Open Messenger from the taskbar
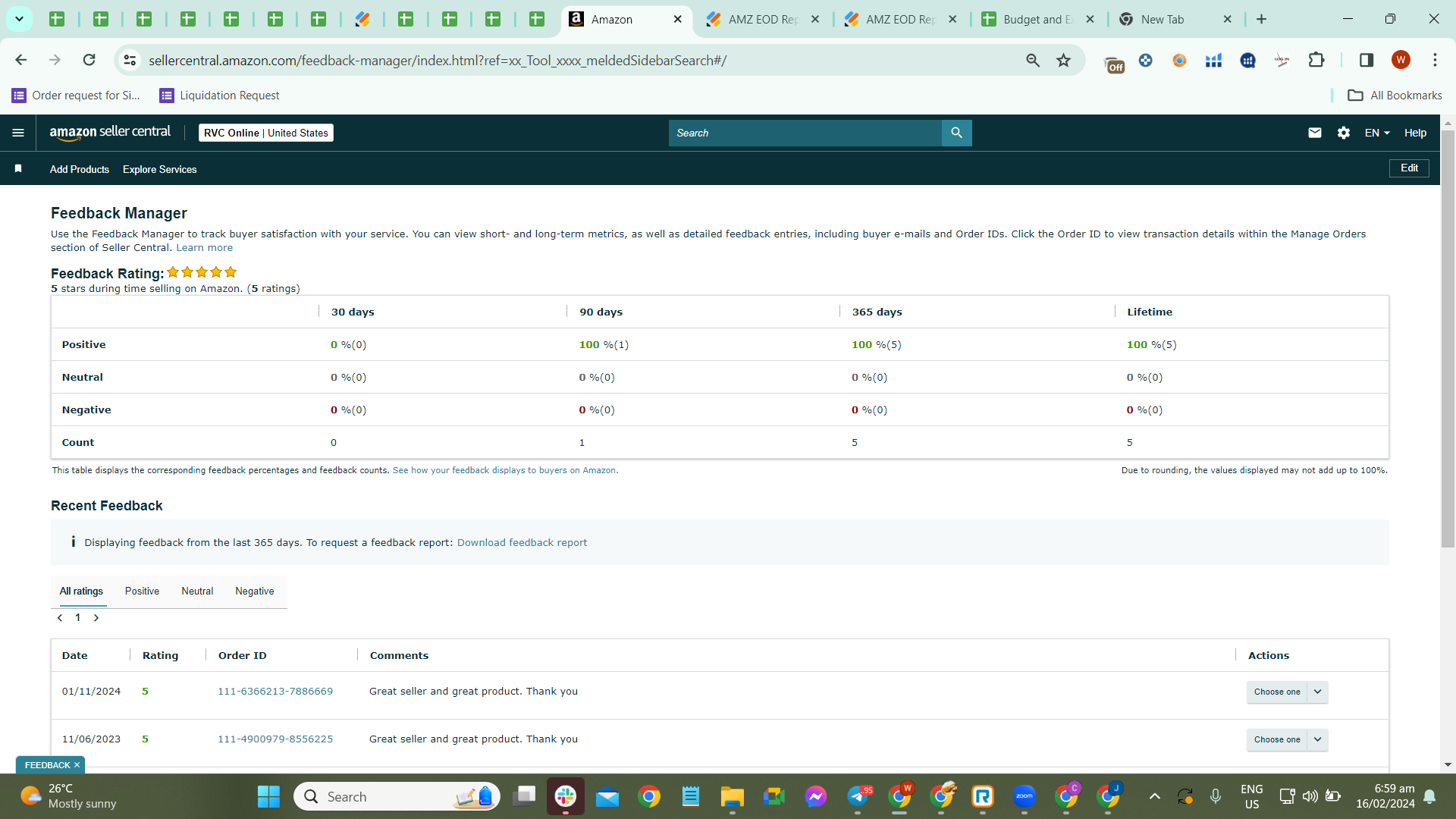The height and width of the screenshot is (819, 1456). click(x=816, y=796)
